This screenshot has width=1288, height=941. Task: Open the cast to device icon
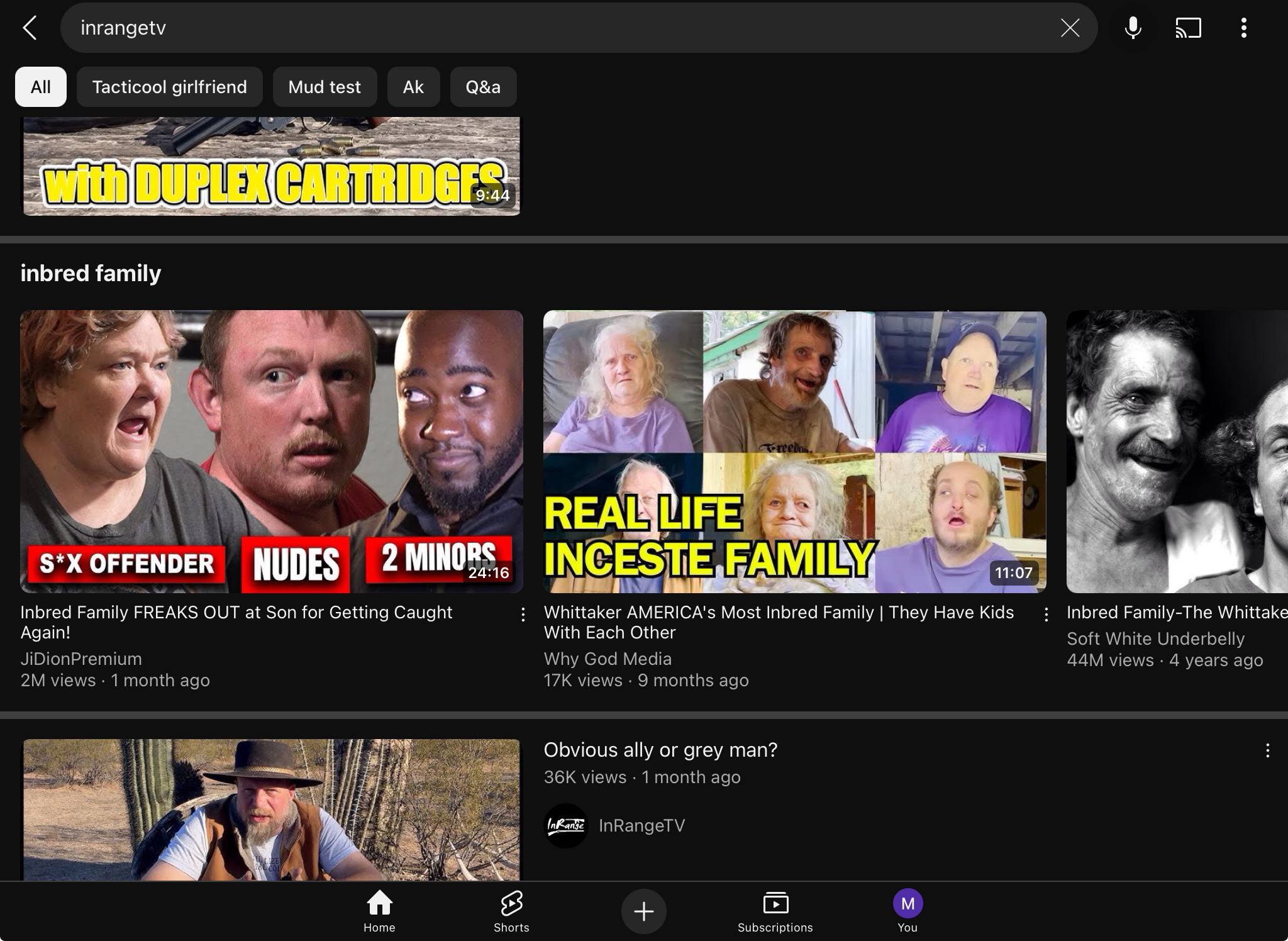pos(1188,28)
